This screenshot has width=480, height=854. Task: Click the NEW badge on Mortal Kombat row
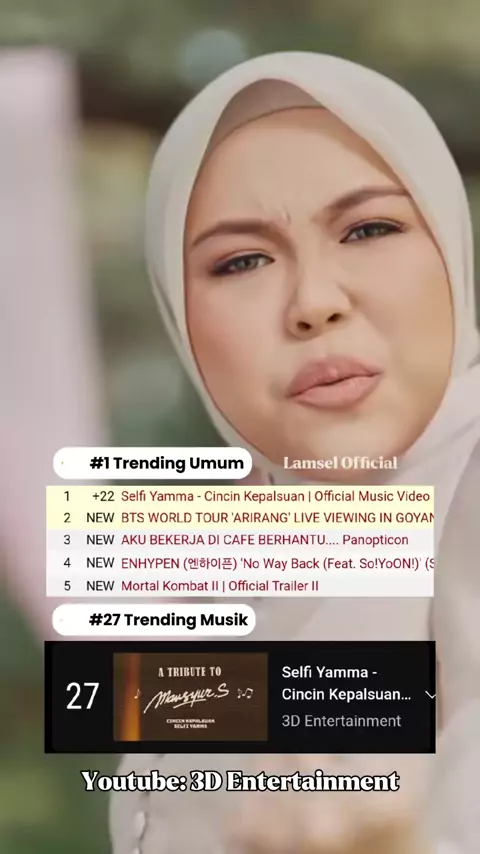[x=100, y=586]
